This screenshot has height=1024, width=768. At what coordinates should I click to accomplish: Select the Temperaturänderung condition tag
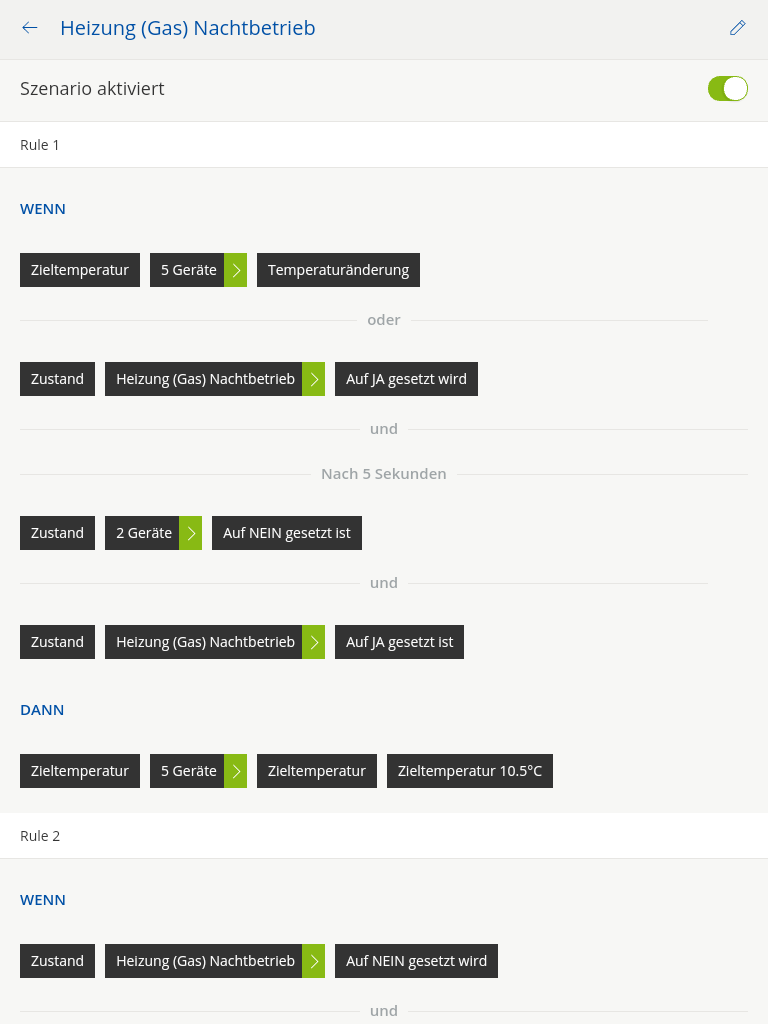point(338,270)
